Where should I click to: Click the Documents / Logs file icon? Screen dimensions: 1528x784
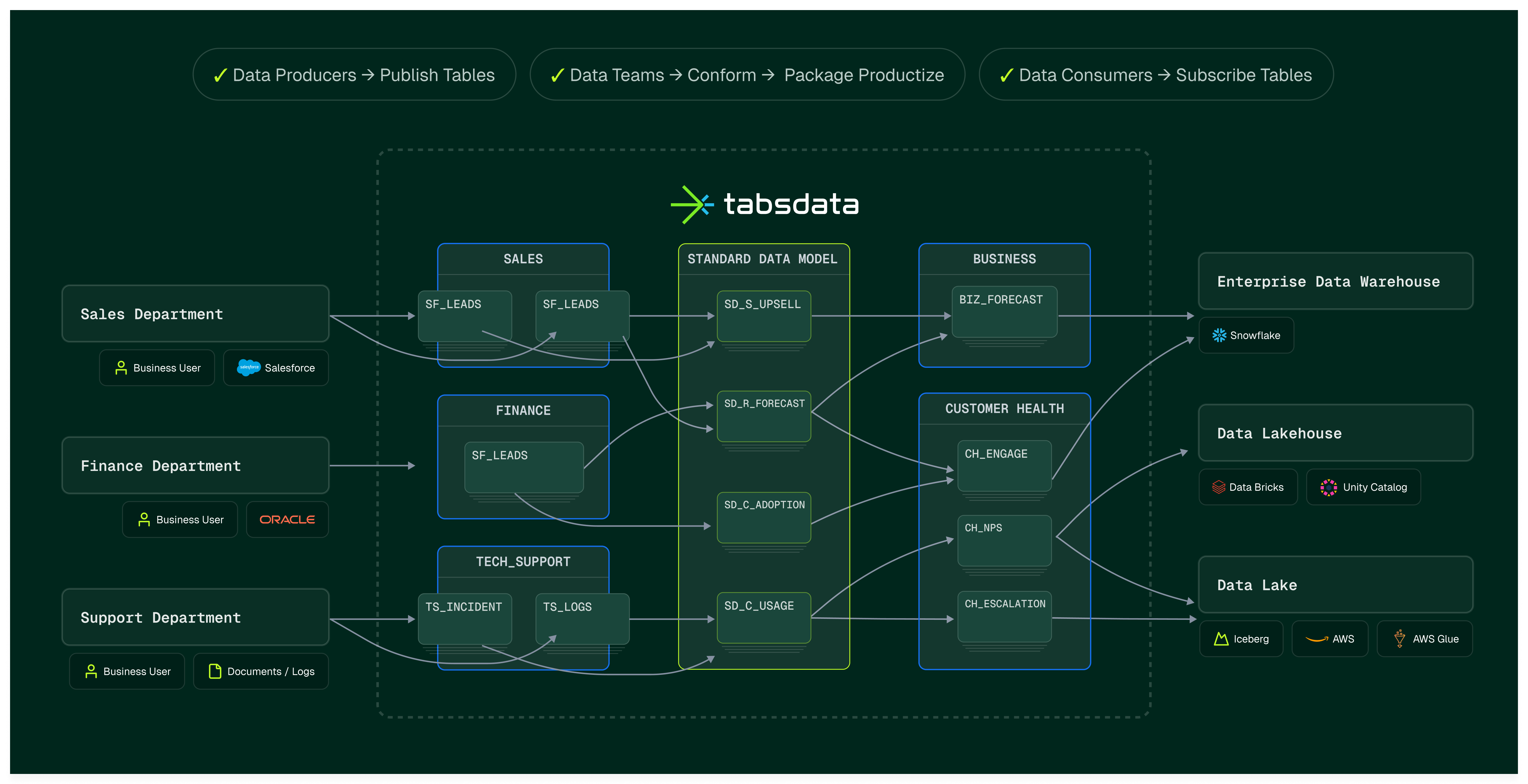tap(215, 671)
